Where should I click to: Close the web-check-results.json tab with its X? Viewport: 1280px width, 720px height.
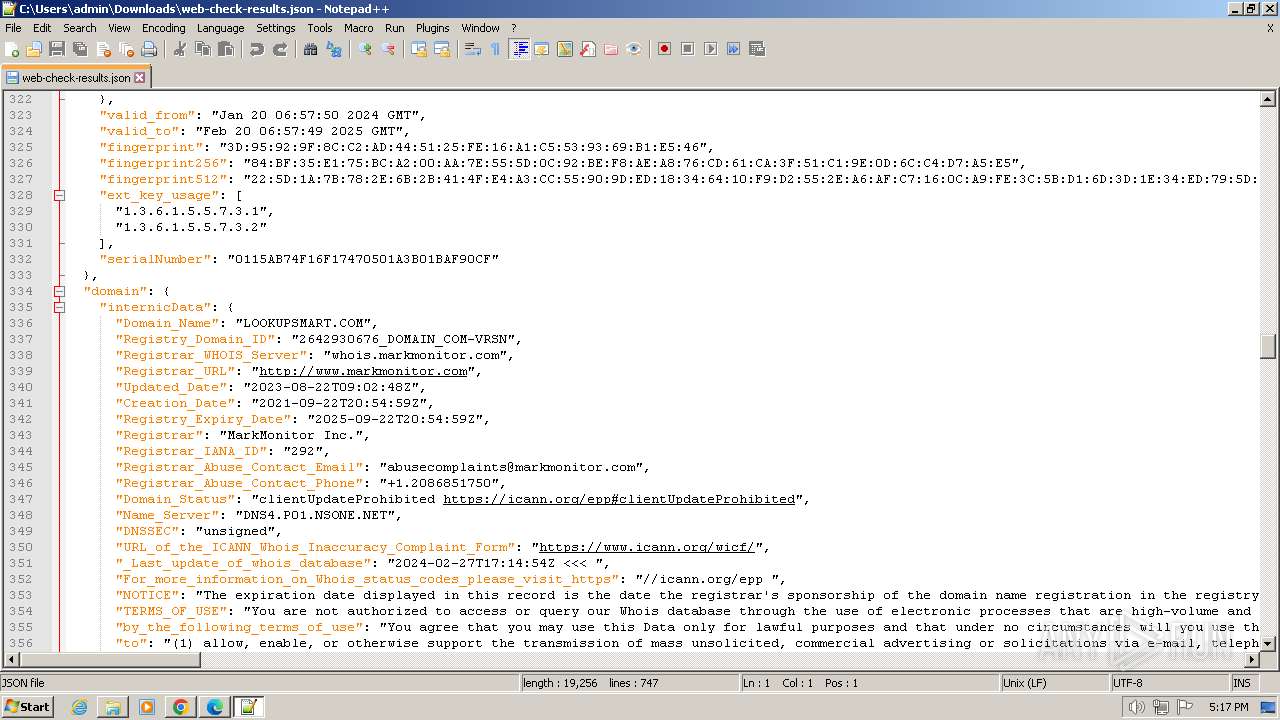[x=139, y=77]
